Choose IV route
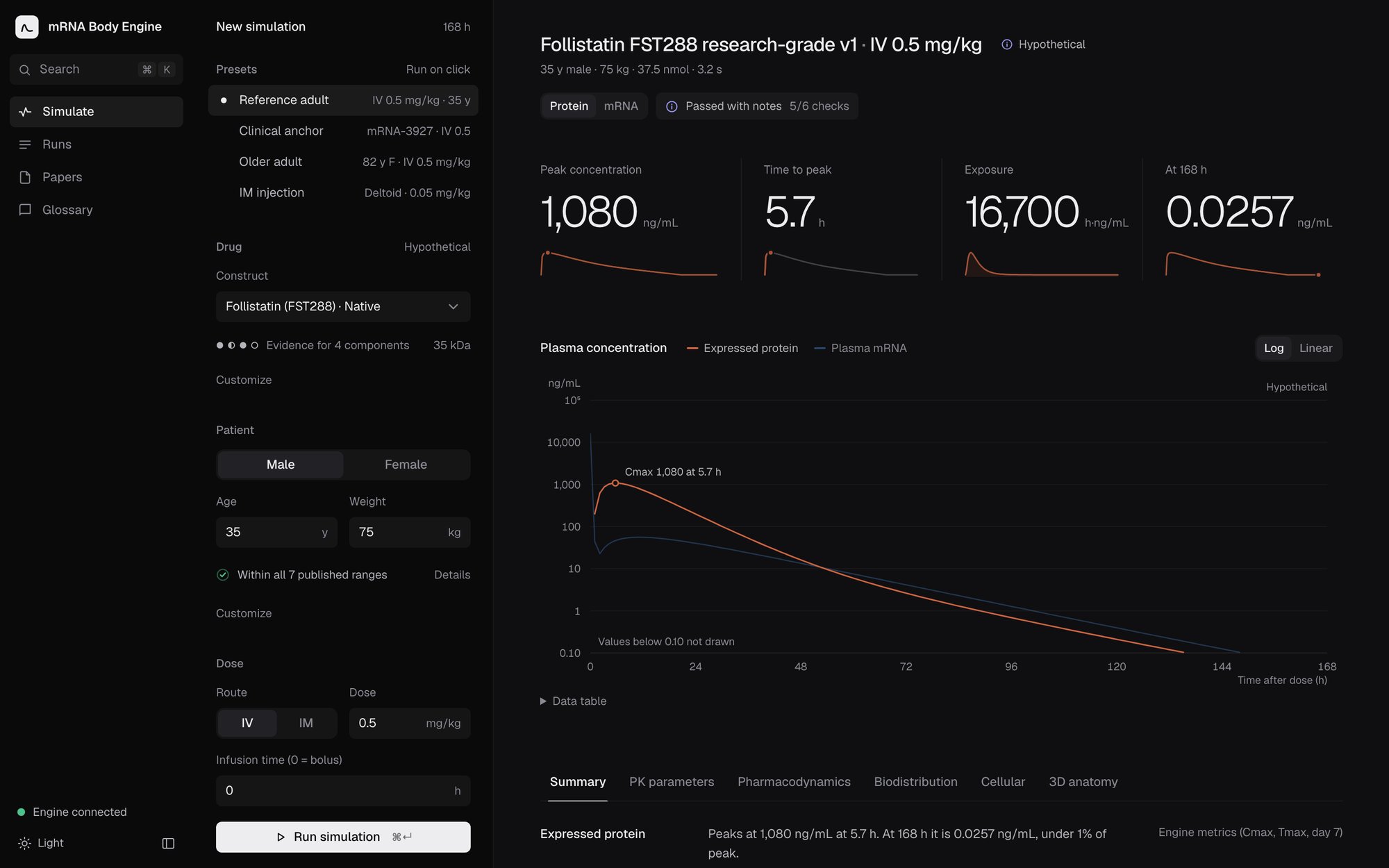This screenshot has width=1389, height=868. tap(247, 723)
